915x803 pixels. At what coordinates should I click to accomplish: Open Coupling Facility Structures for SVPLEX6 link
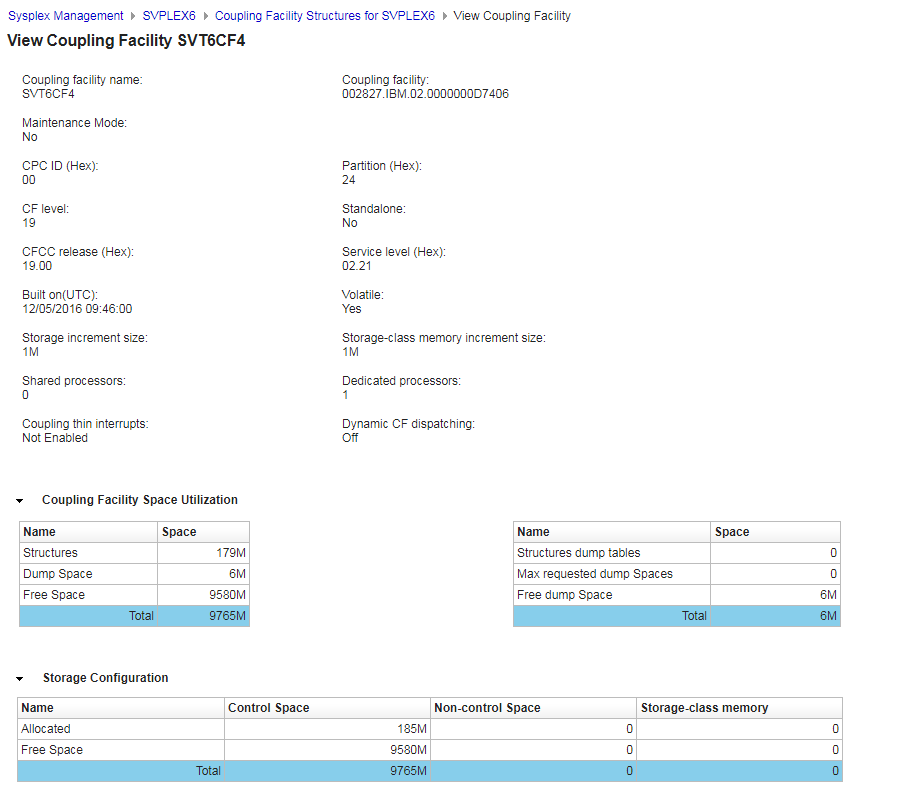[324, 16]
